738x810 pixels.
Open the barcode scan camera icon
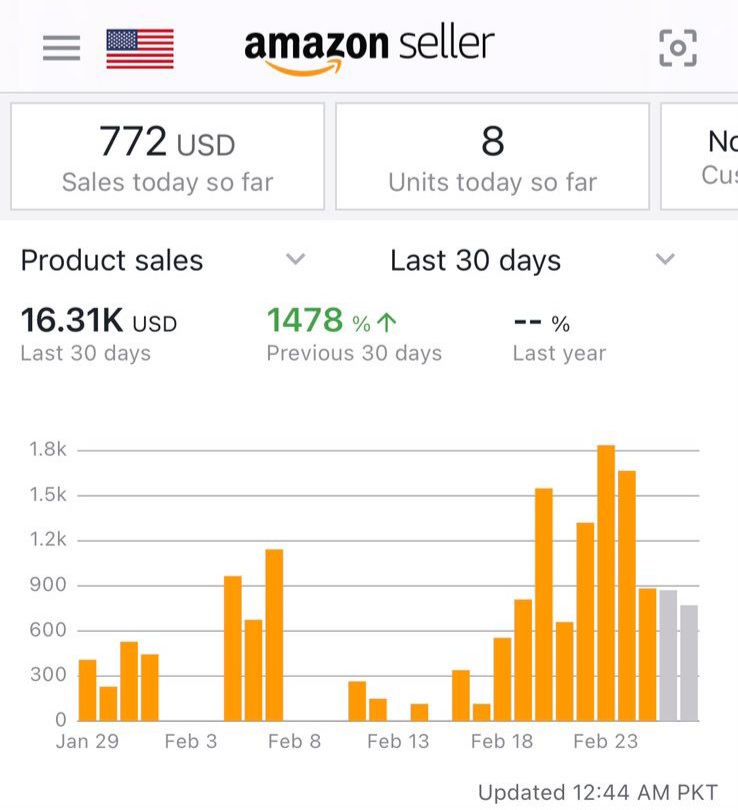click(x=677, y=48)
